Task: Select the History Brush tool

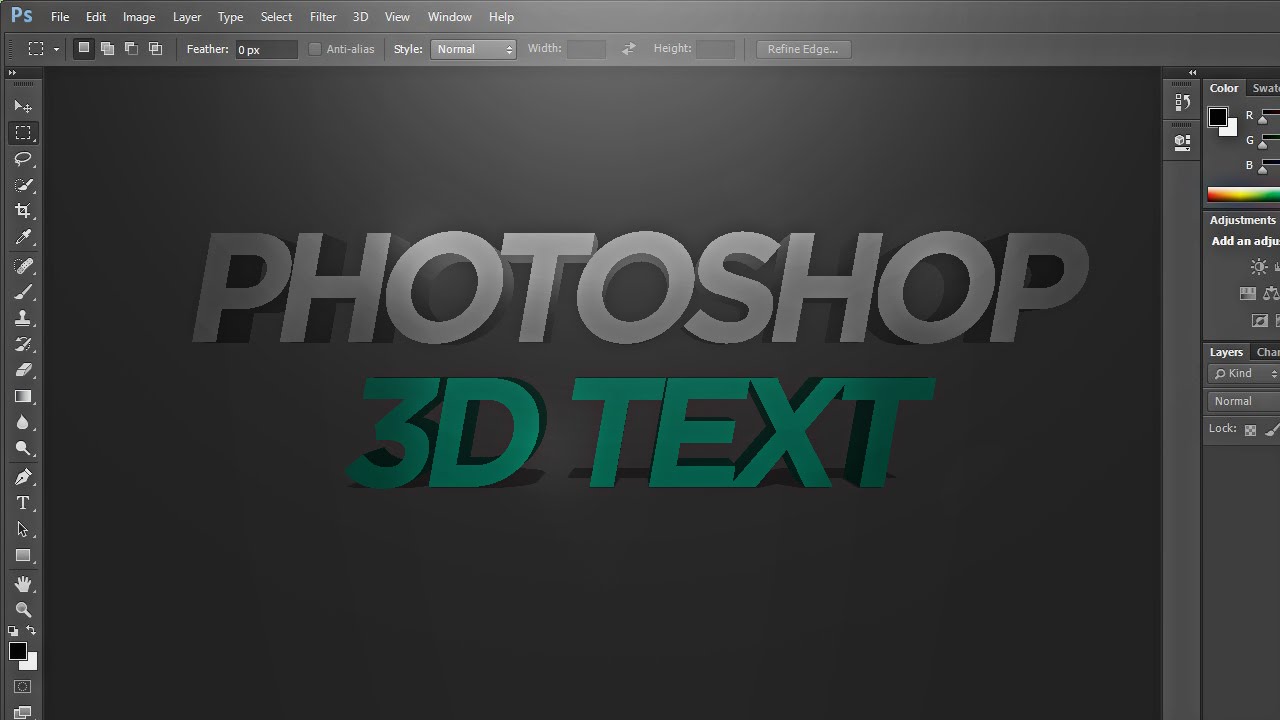Action: (x=23, y=344)
